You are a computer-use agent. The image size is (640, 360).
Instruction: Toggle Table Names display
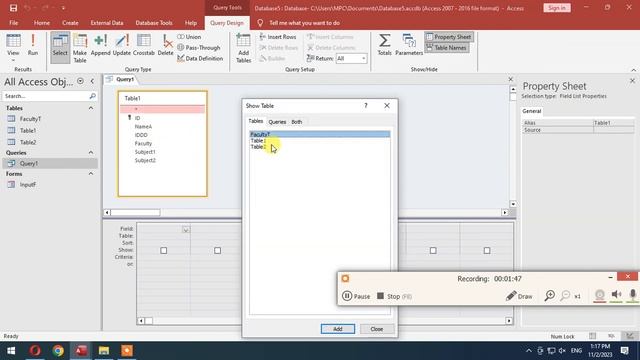447,48
